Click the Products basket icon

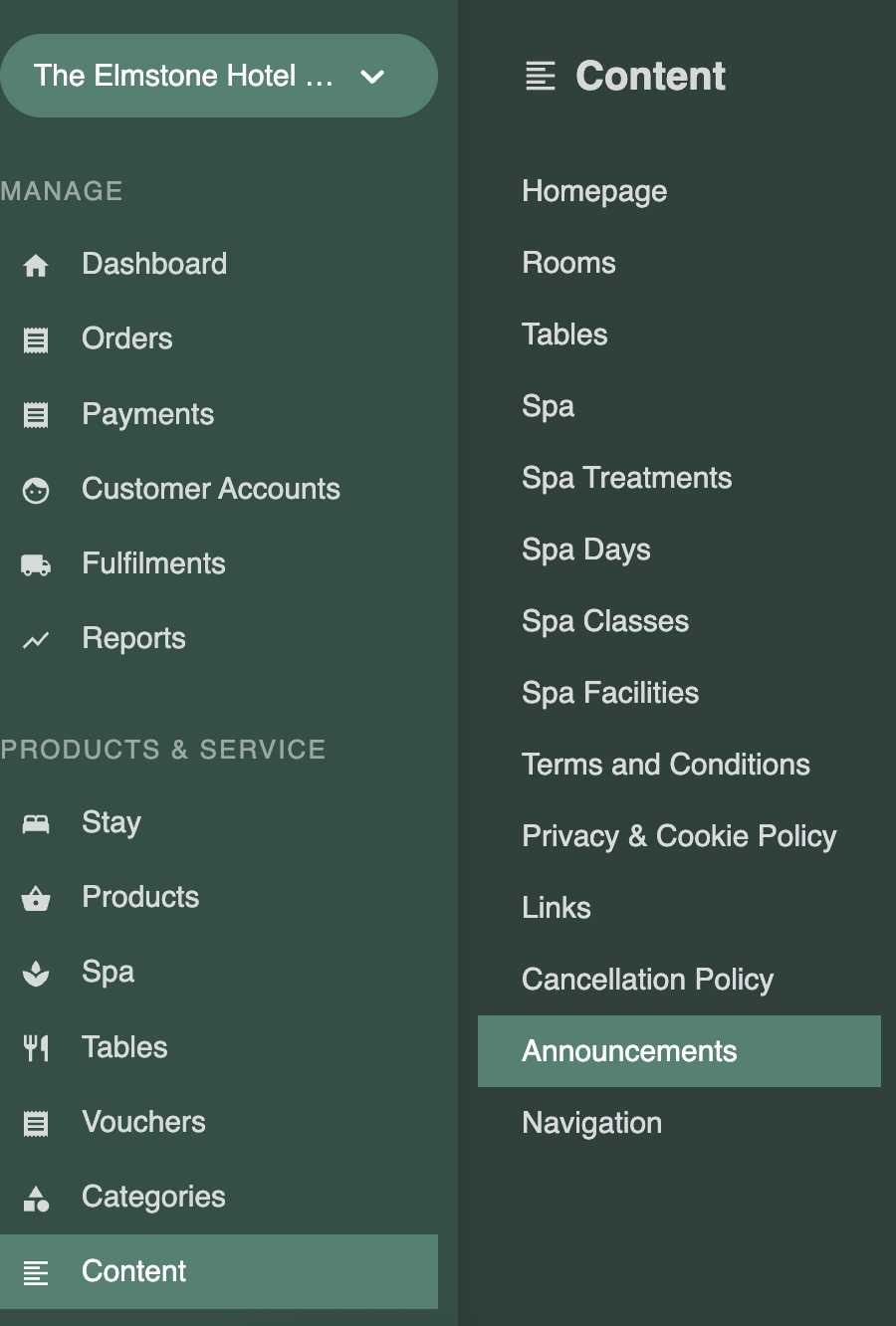(36, 898)
